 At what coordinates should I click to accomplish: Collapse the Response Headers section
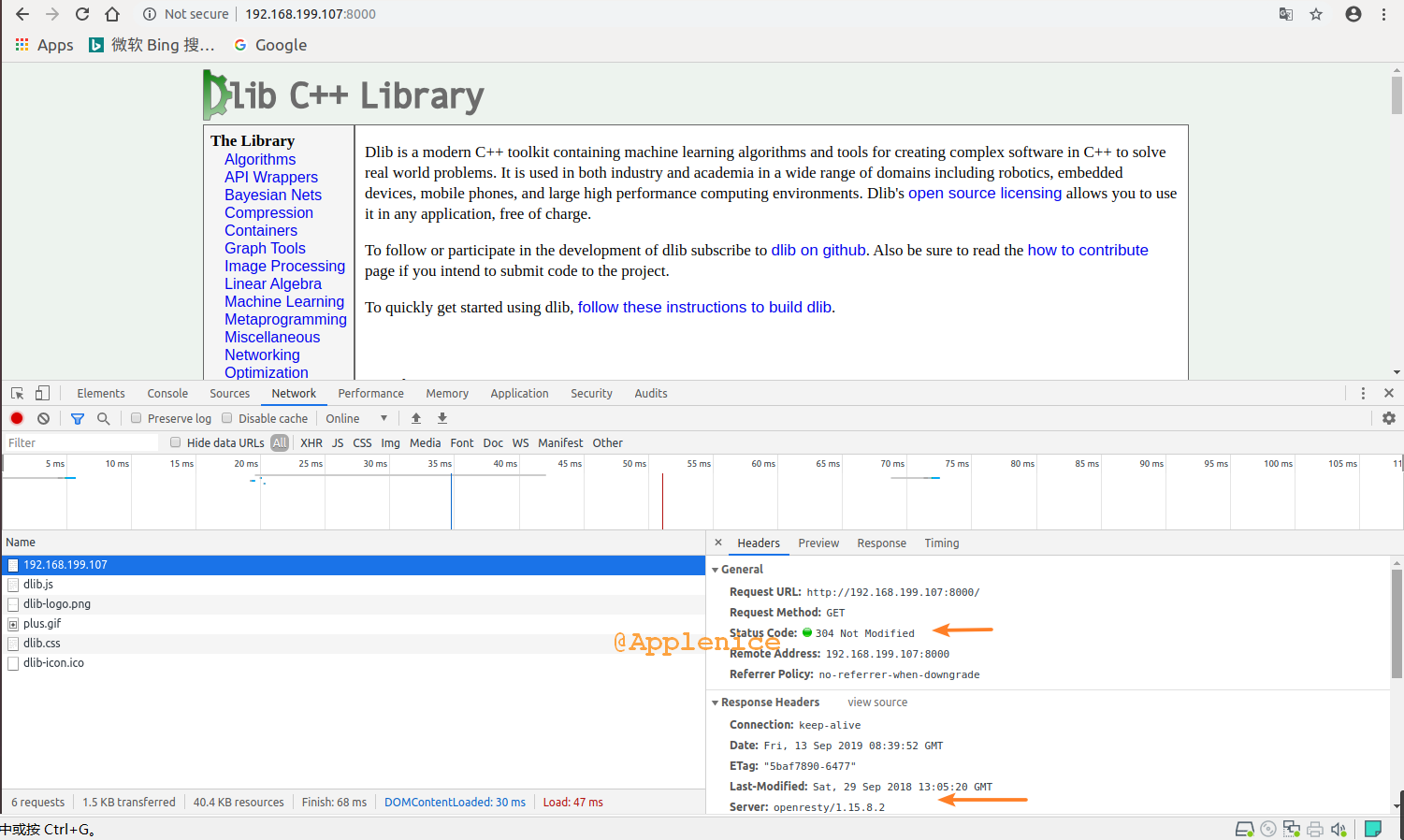[x=716, y=702]
